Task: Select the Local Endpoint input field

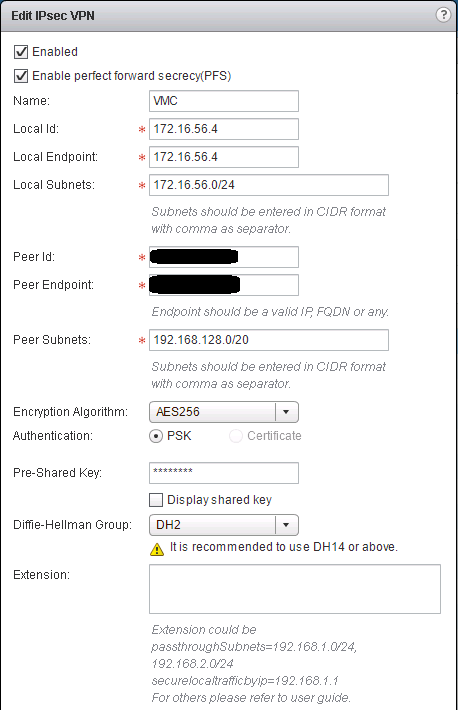Action: (224, 157)
